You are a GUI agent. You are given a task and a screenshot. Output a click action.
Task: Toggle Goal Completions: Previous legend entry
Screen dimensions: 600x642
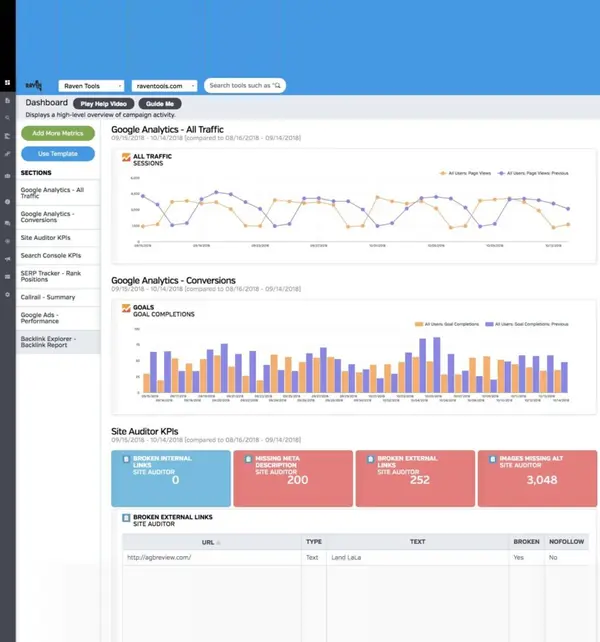(527, 324)
